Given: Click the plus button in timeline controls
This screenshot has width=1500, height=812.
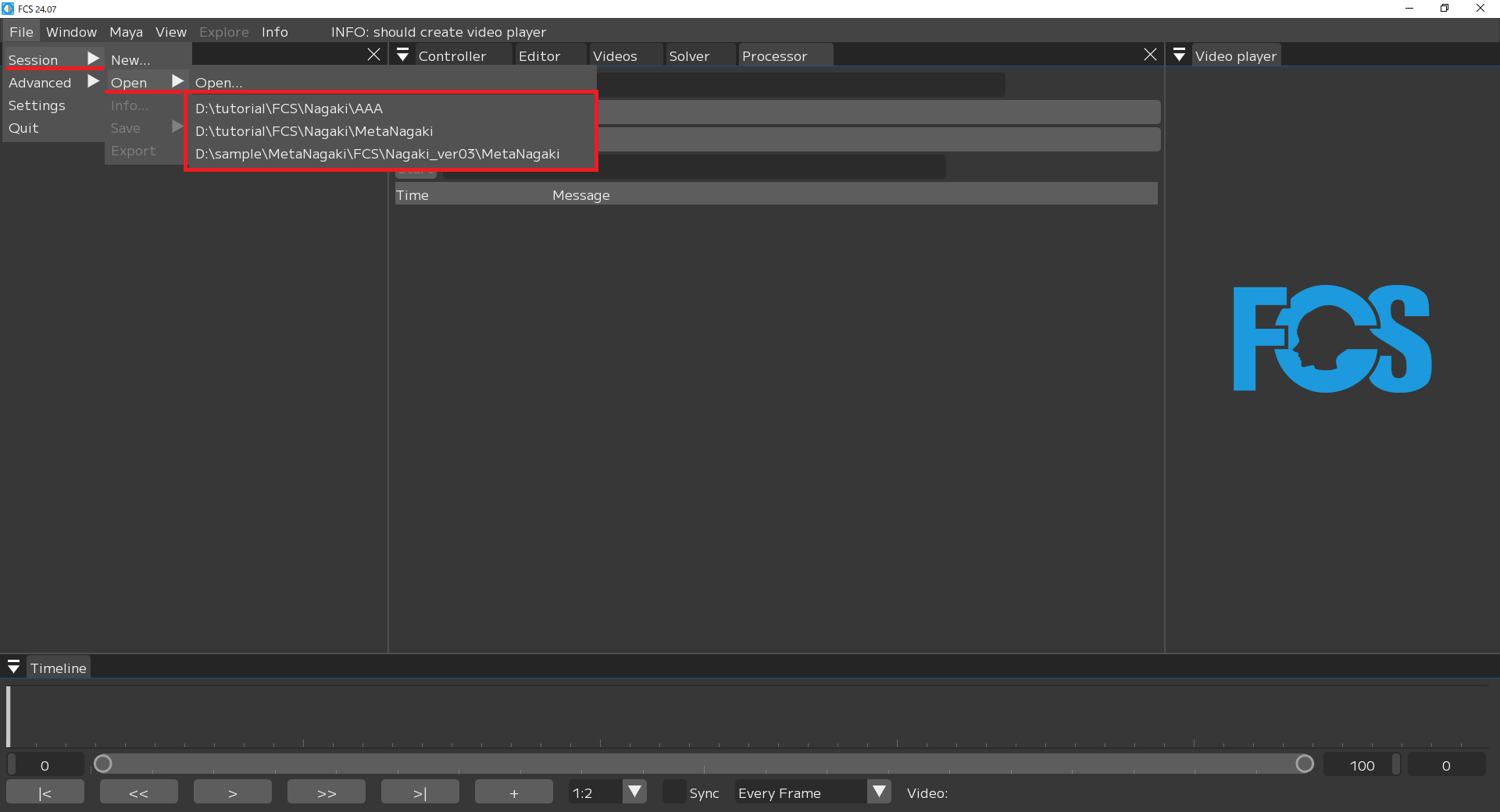Looking at the screenshot, I should pyautogui.click(x=513, y=792).
